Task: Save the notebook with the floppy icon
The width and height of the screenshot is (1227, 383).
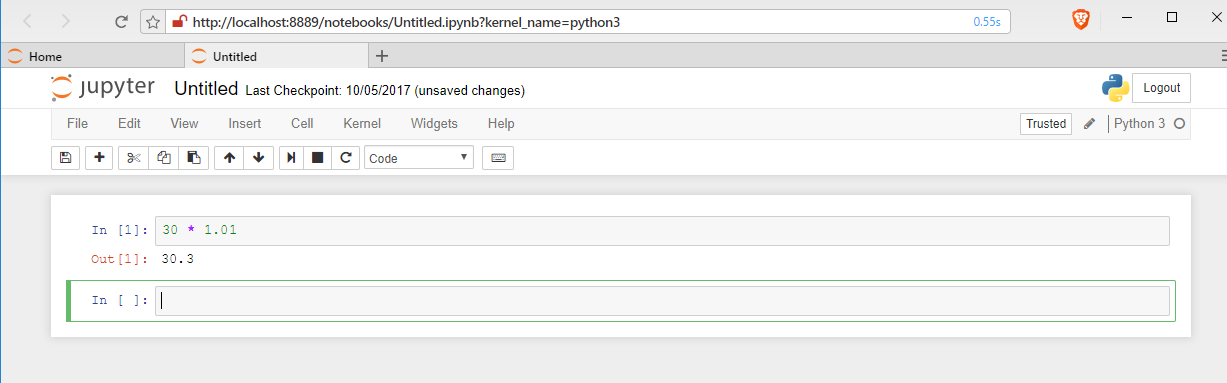Action: [65, 158]
